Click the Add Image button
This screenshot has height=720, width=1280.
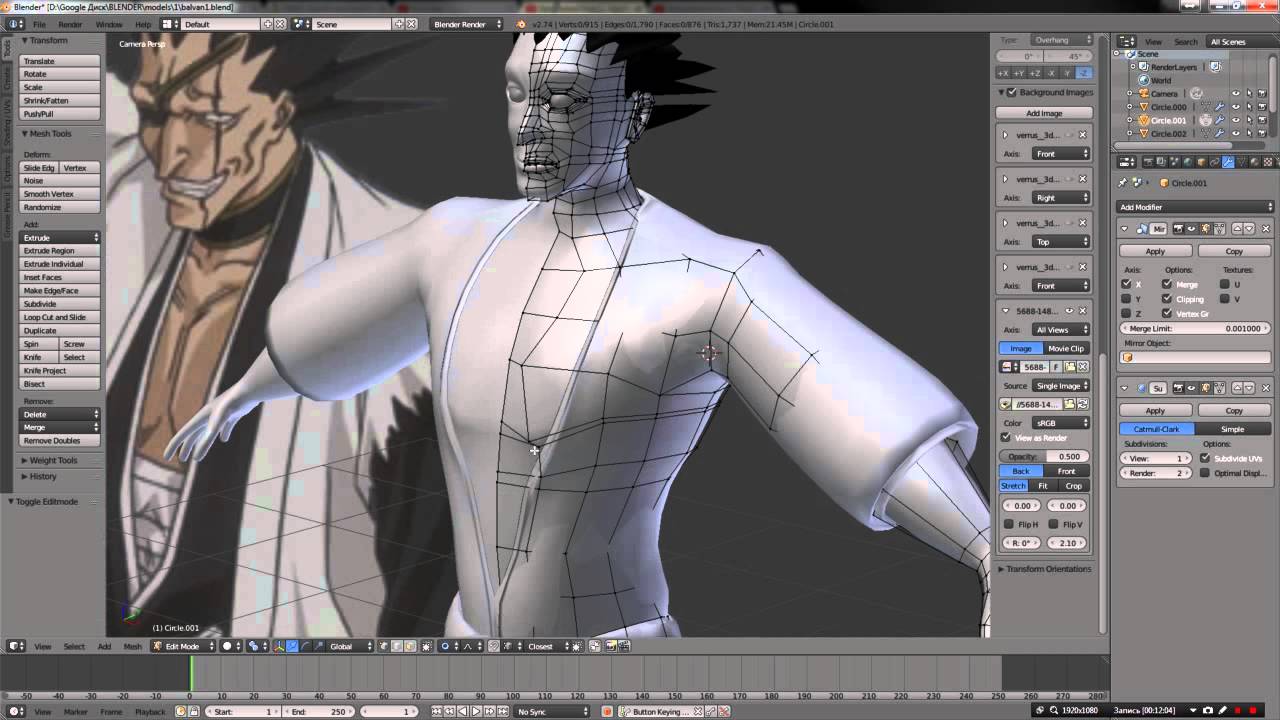click(x=1044, y=113)
